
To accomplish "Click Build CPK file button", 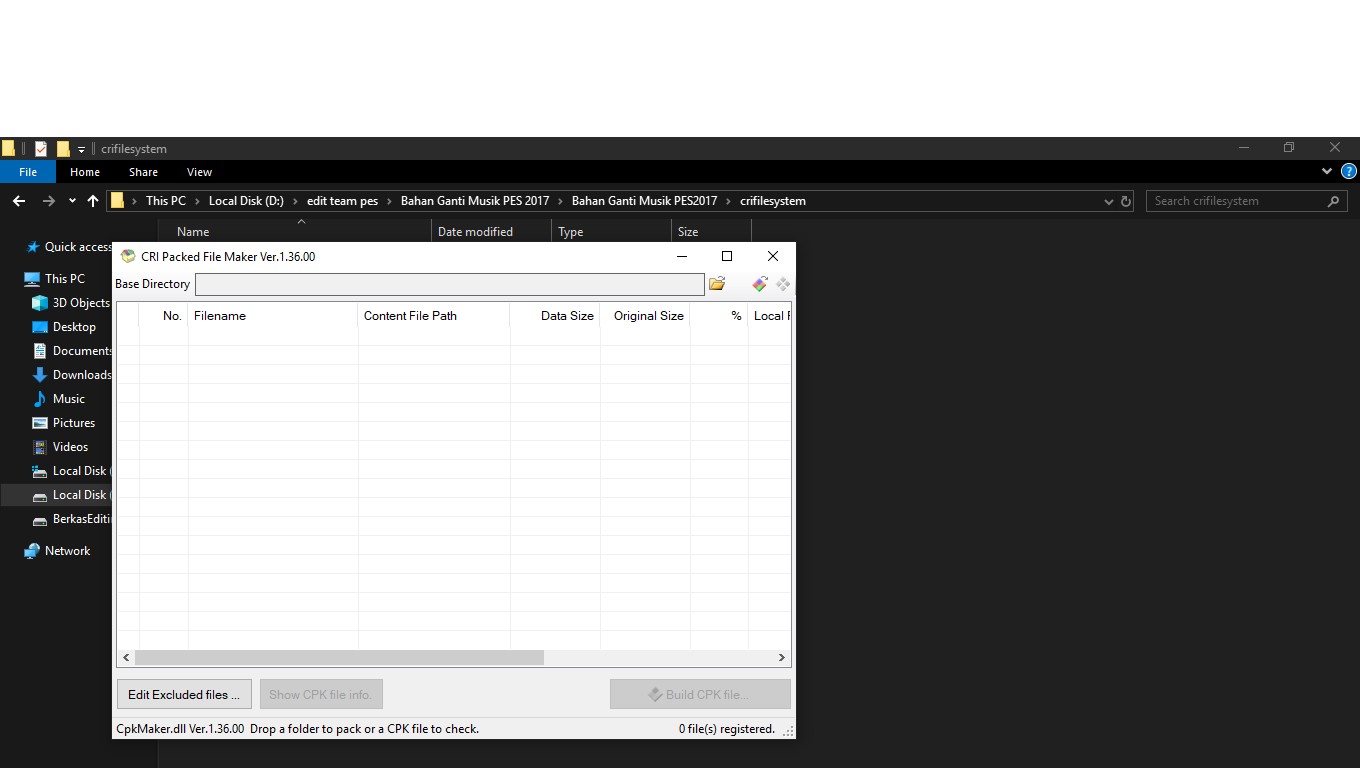I will pos(700,694).
